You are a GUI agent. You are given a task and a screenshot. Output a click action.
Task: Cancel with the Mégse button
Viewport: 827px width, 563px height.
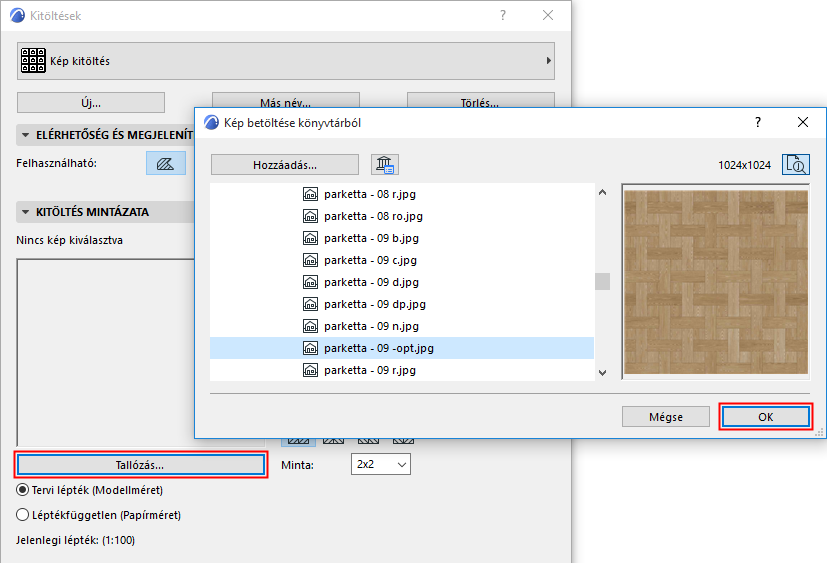666,417
